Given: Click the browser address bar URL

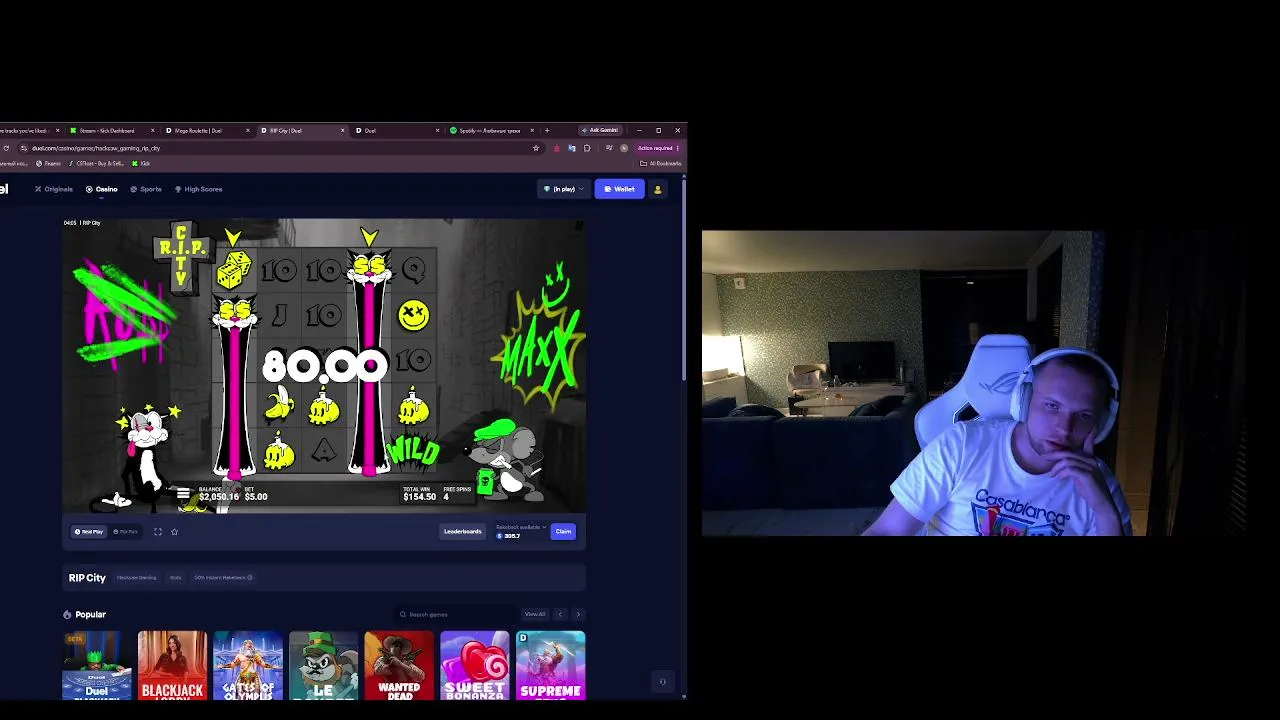Looking at the screenshot, I should tap(96, 148).
